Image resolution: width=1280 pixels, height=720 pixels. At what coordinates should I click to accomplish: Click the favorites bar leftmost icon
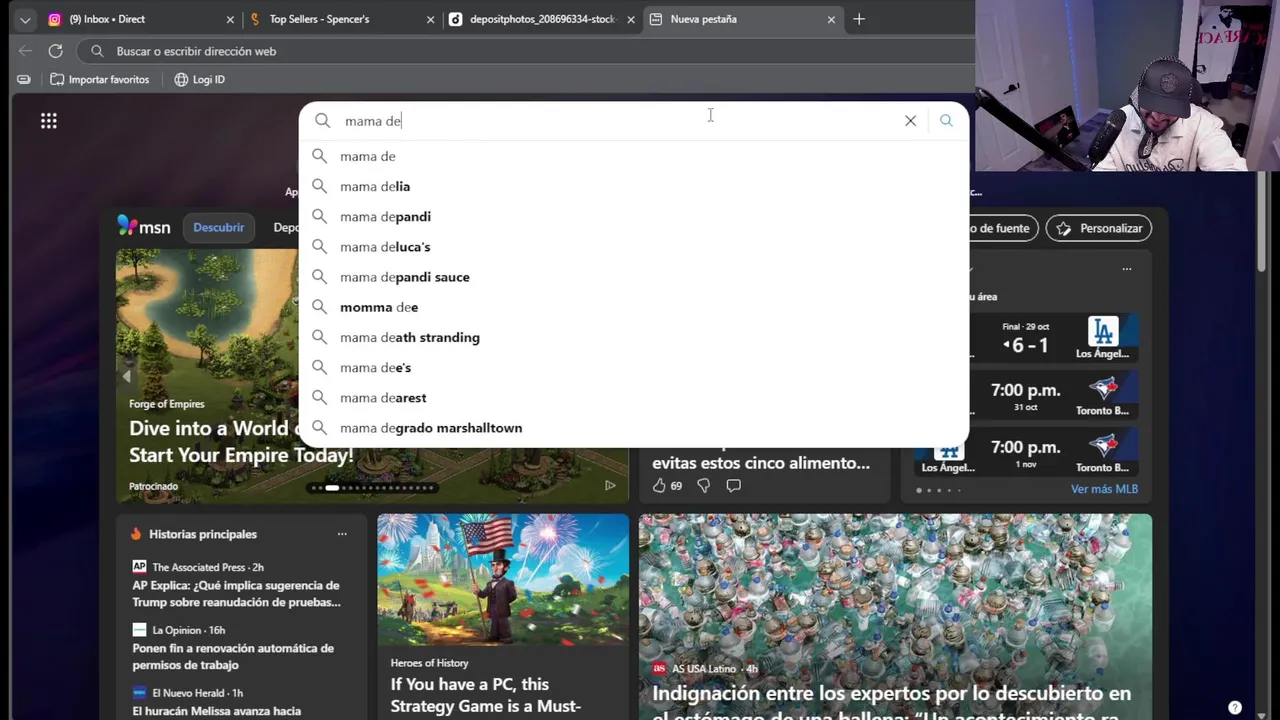tap(24, 79)
